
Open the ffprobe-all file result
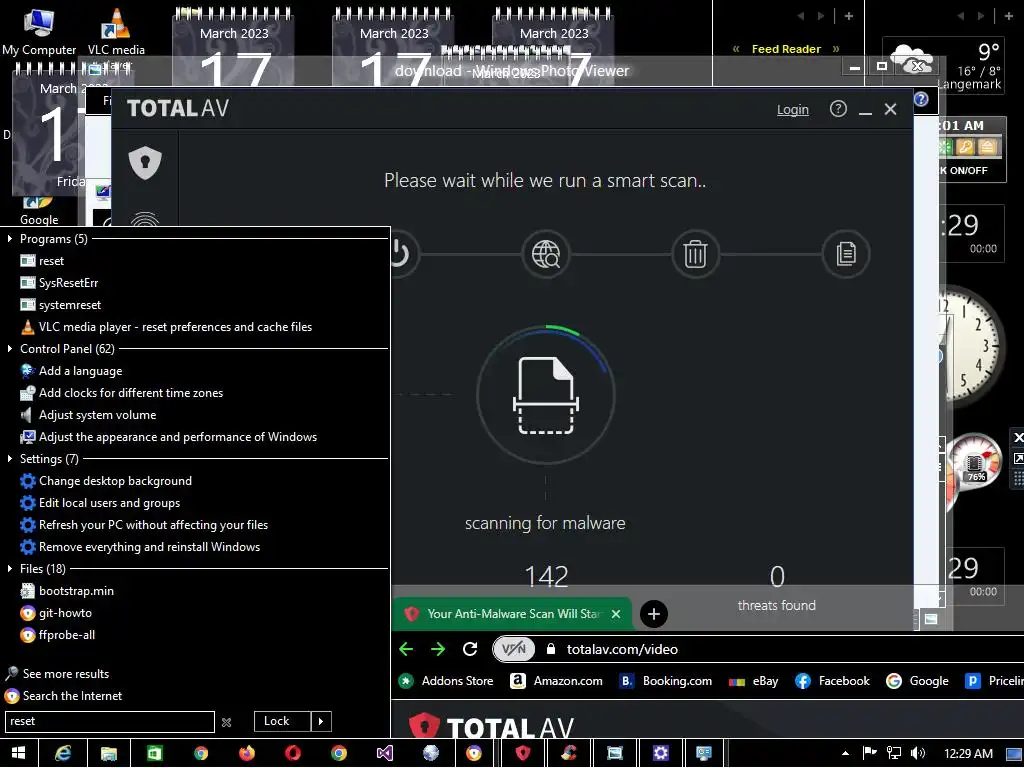pos(57,635)
